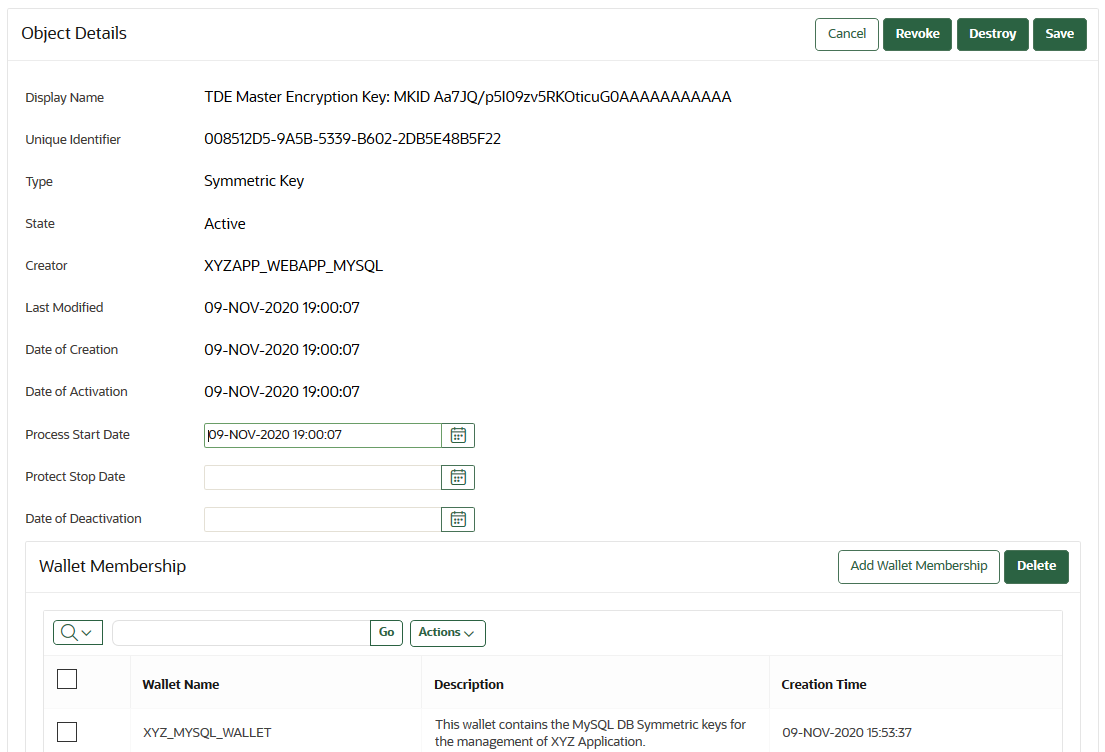Run the search with the Go button
The image size is (1105, 752).
click(386, 633)
